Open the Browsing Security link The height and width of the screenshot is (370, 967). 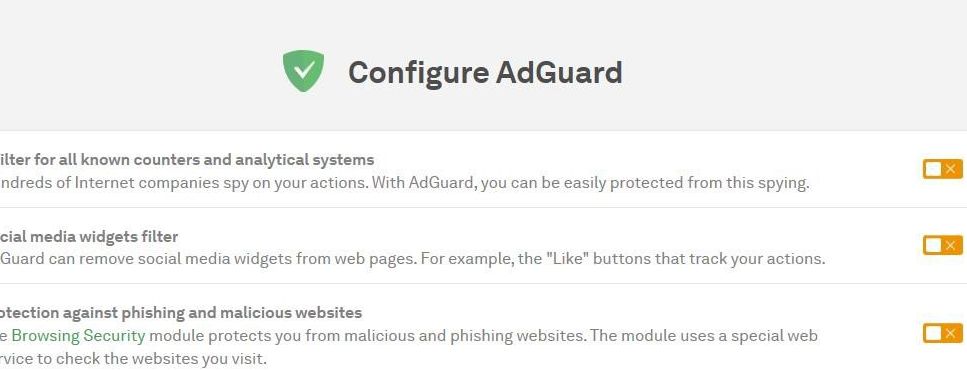click(x=78, y=336)
